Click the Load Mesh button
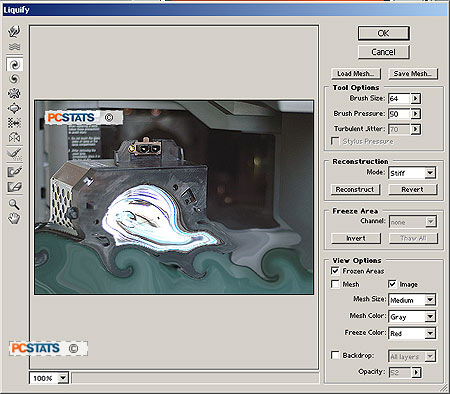Image resolution: width=450 pixels, height=394 pixels. coord(355,74)
